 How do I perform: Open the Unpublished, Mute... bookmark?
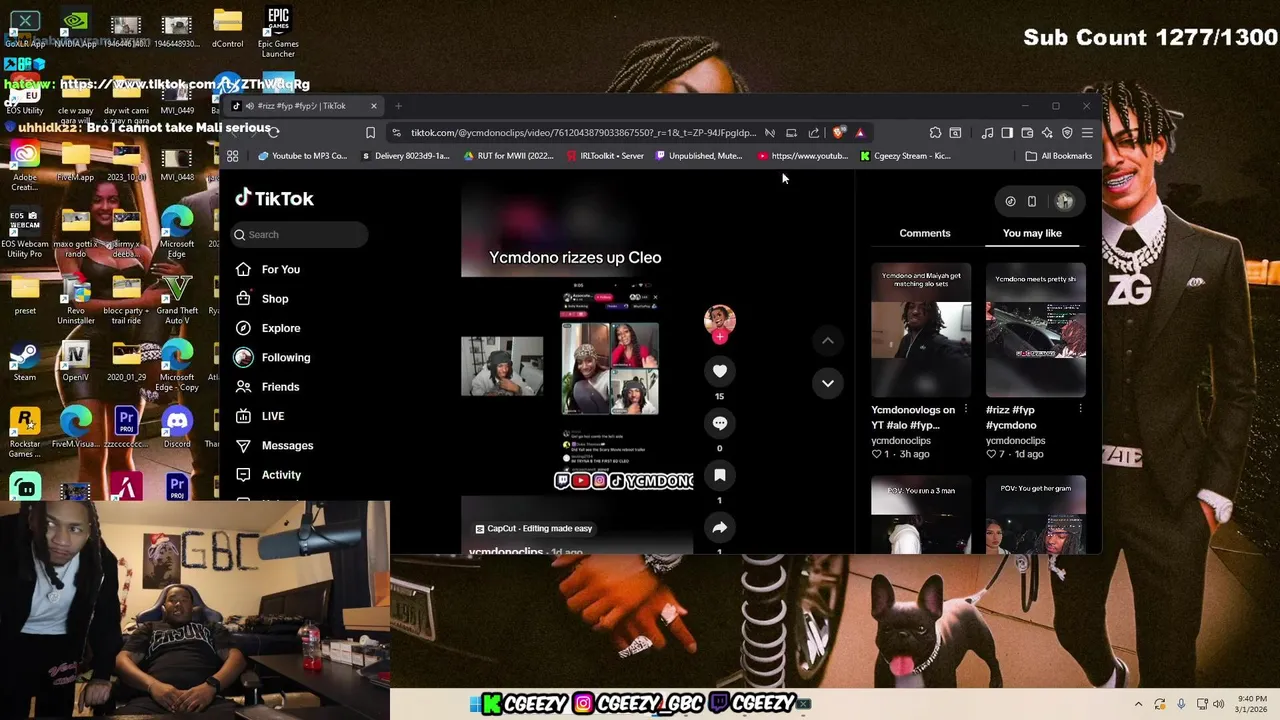[x=699, y=156]
